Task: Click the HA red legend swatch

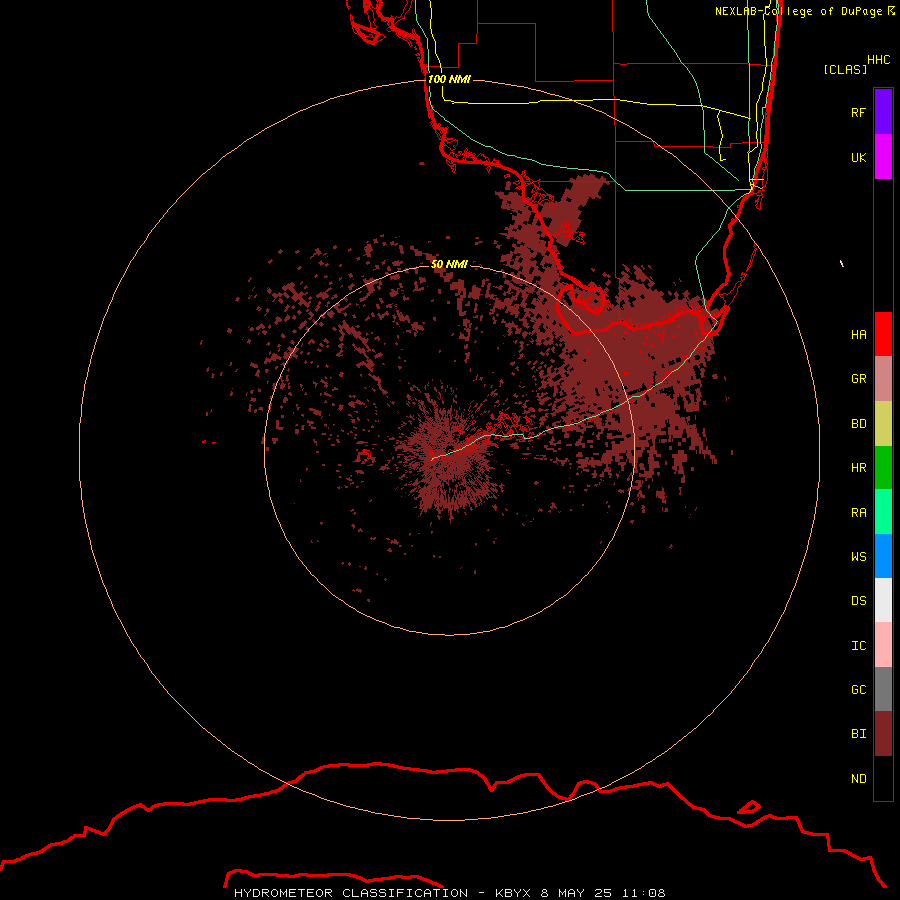Action: [883, 334]
